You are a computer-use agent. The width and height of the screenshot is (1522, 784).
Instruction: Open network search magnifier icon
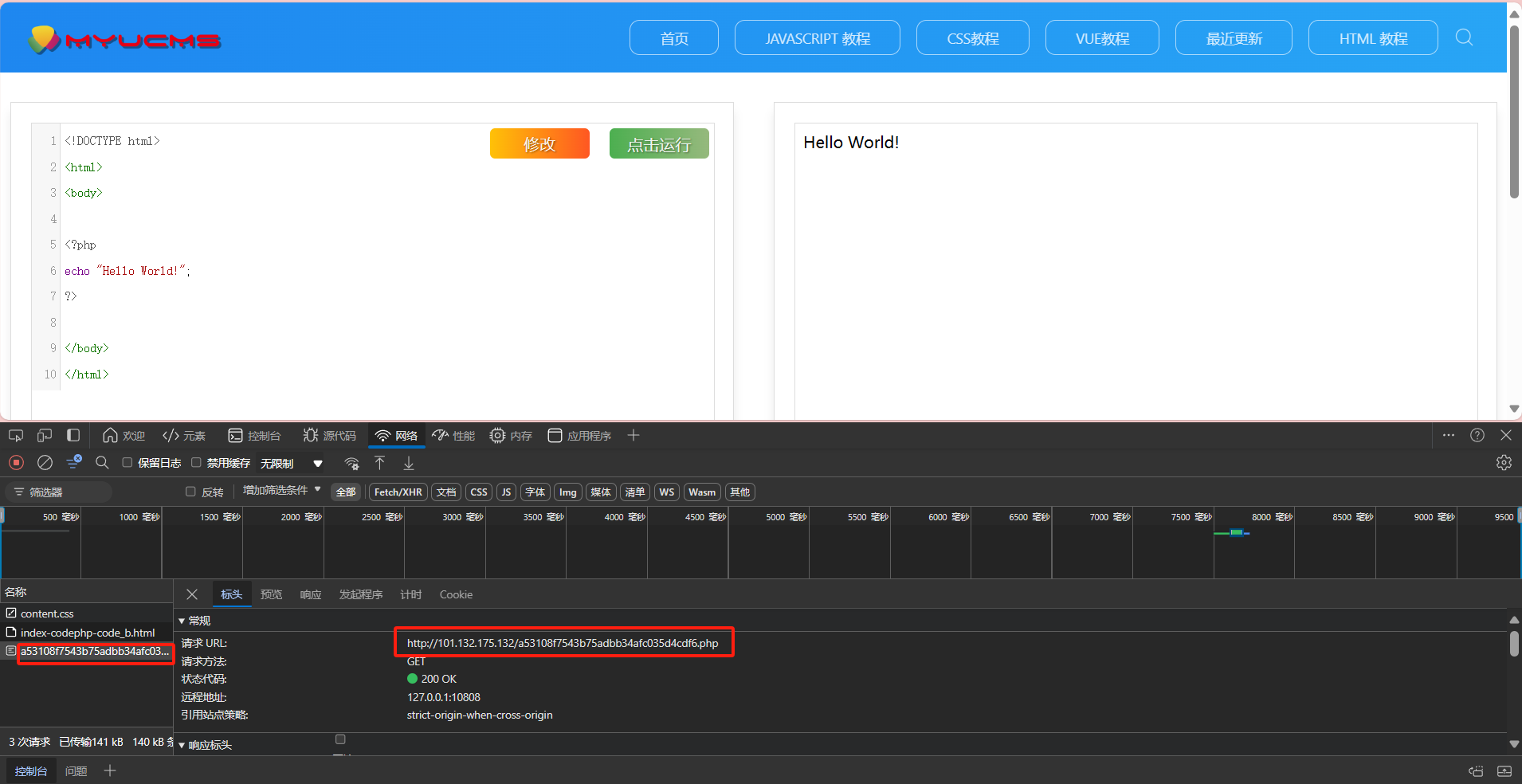(102, 462)
